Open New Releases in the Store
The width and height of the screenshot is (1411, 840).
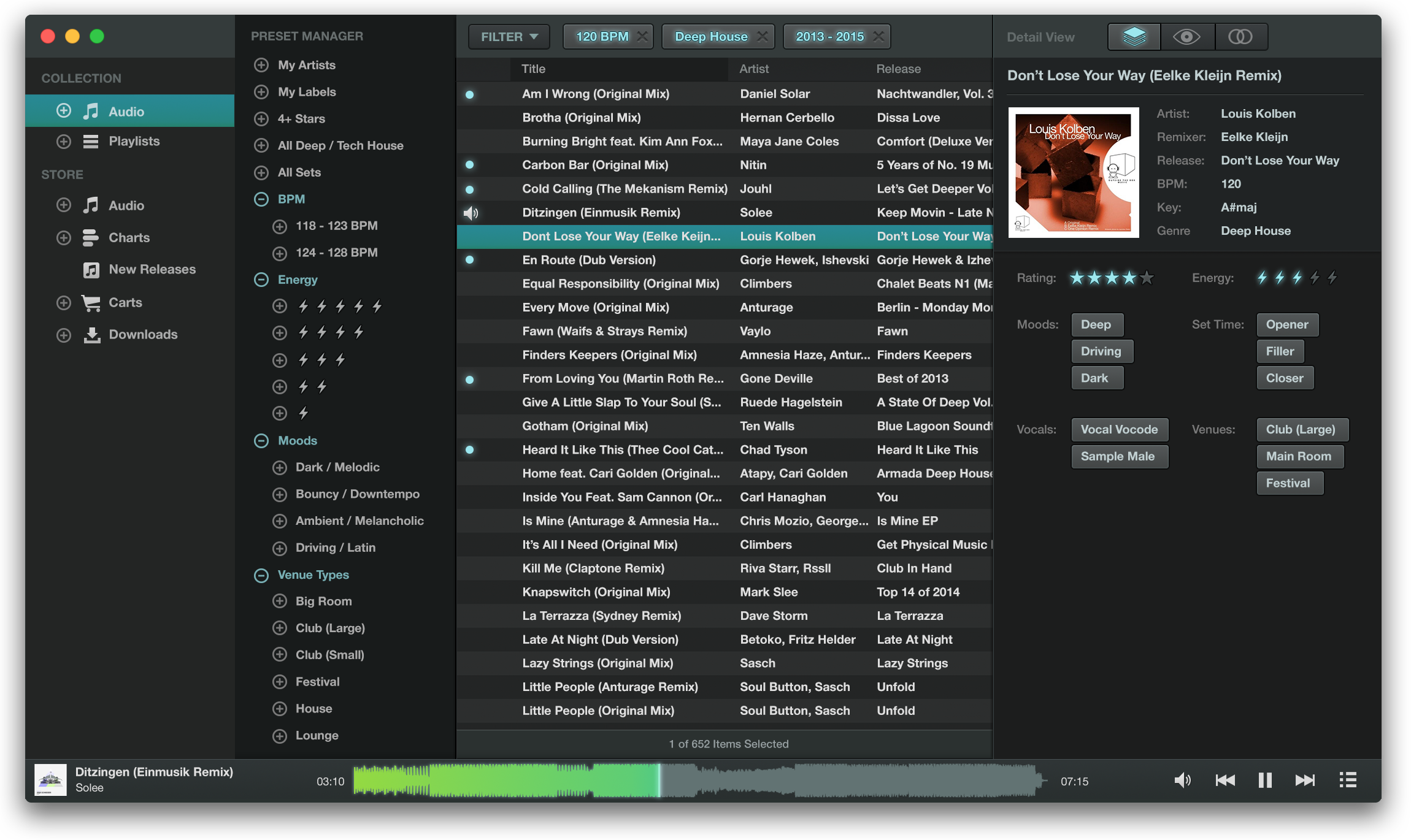(152, 270)
